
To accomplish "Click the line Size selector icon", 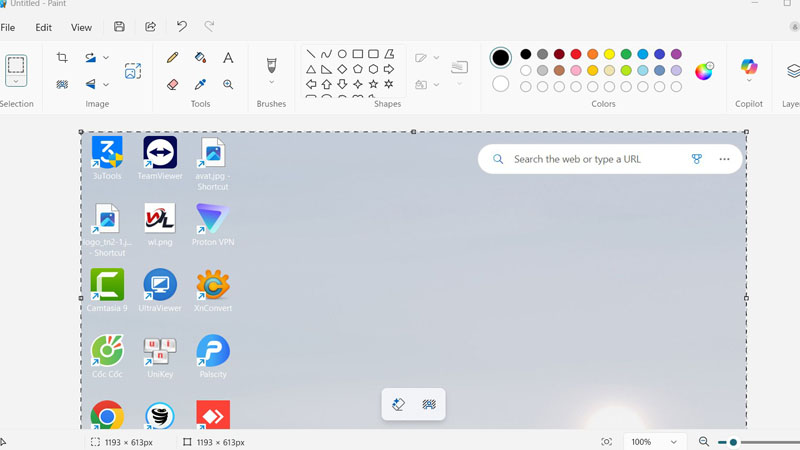I will pyautogui.click(x=460, y=67).
